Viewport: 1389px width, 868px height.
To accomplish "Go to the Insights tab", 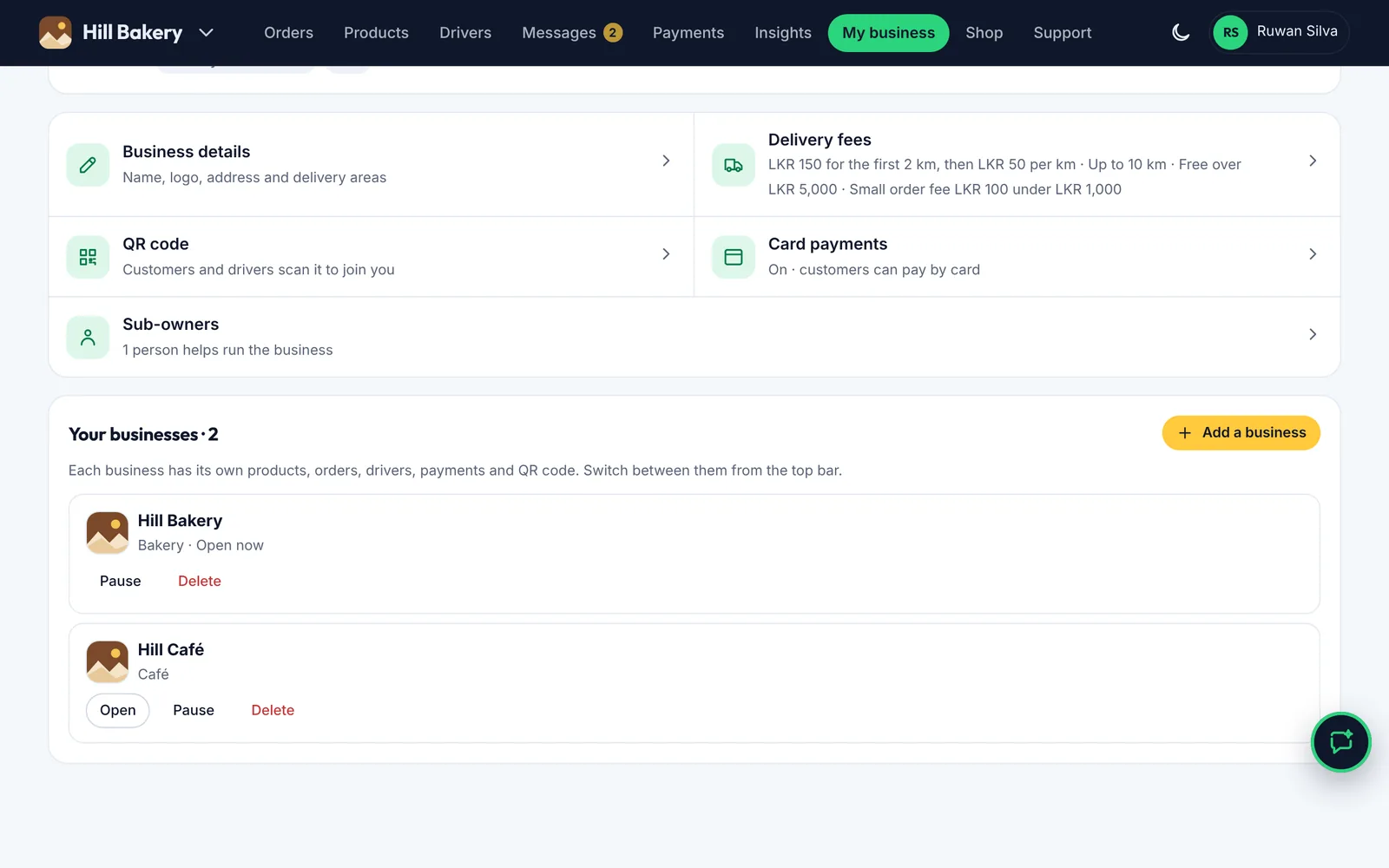I will tap(783, 33).
